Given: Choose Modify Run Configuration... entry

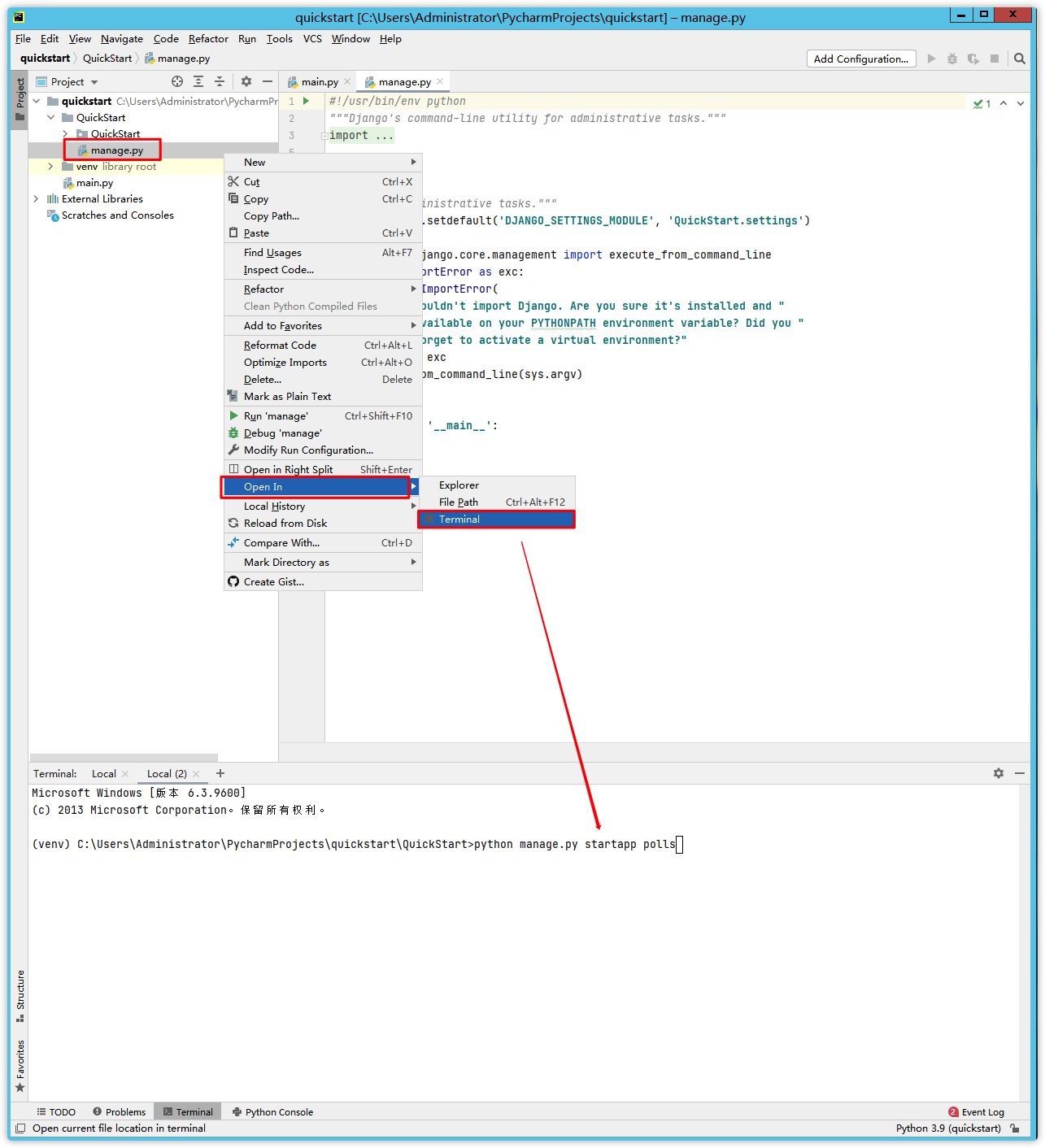Looking at the screenshot, I should point(323,450).
